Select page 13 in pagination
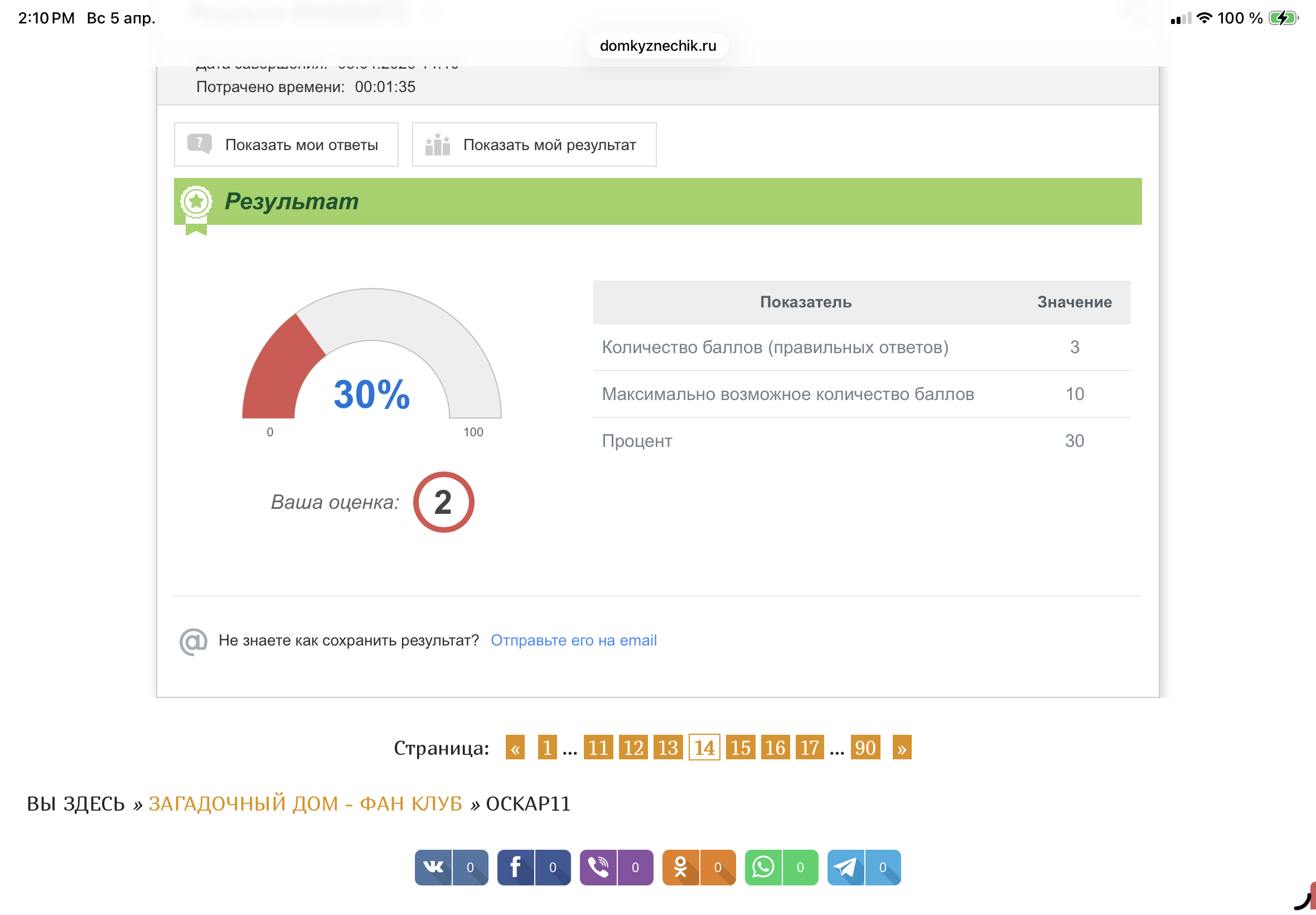1316x915 pixels. point(667,748)
